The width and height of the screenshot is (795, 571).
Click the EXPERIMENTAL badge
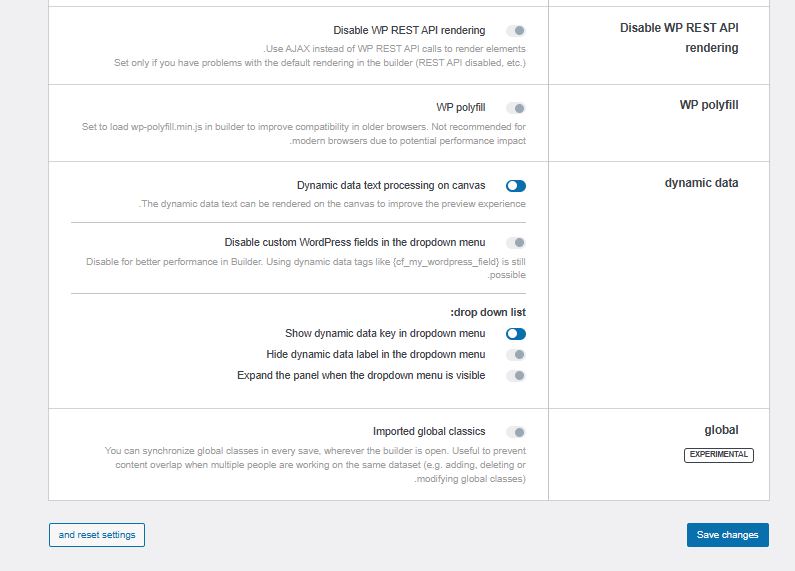point(718,455)
